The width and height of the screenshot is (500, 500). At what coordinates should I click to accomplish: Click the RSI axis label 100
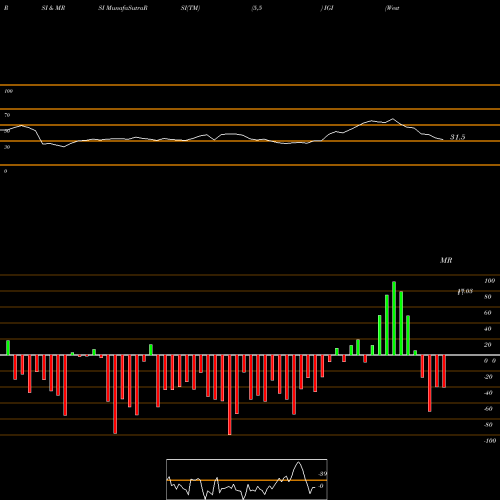tap(8, 91)
